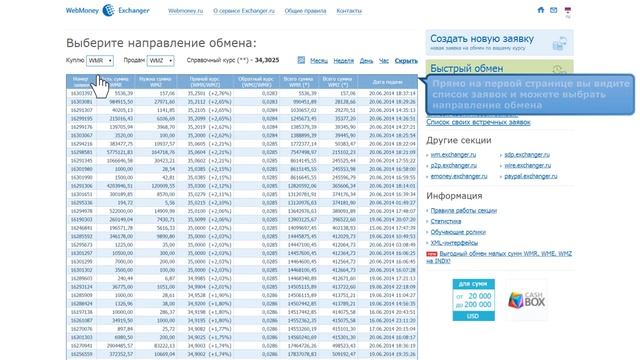
Task: Click the Нужна сумма WMZ column header
Action: [x=156, y=82]
